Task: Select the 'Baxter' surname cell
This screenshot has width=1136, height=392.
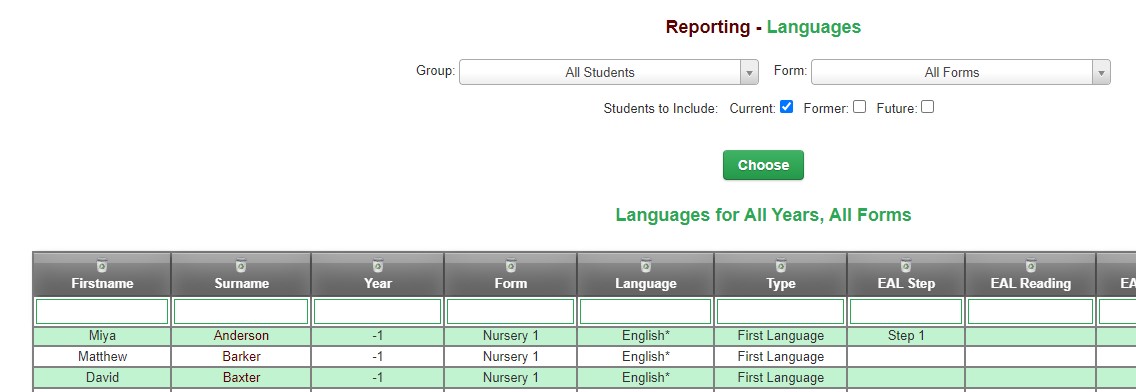Action: pyautogui.click(x=241, y=378)
